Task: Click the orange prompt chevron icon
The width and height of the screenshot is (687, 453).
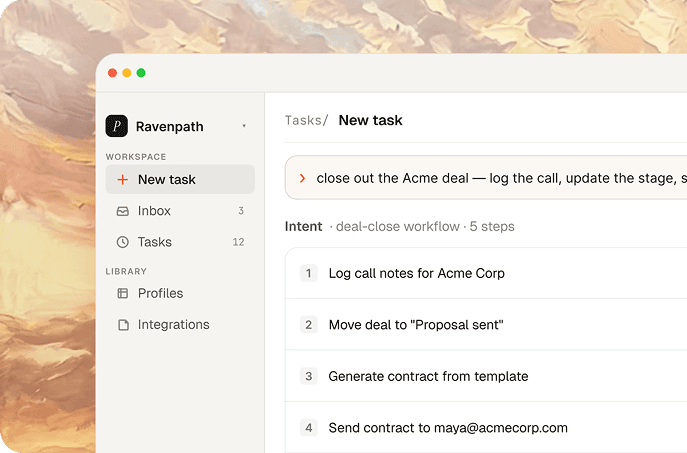Action: point(302,178)
